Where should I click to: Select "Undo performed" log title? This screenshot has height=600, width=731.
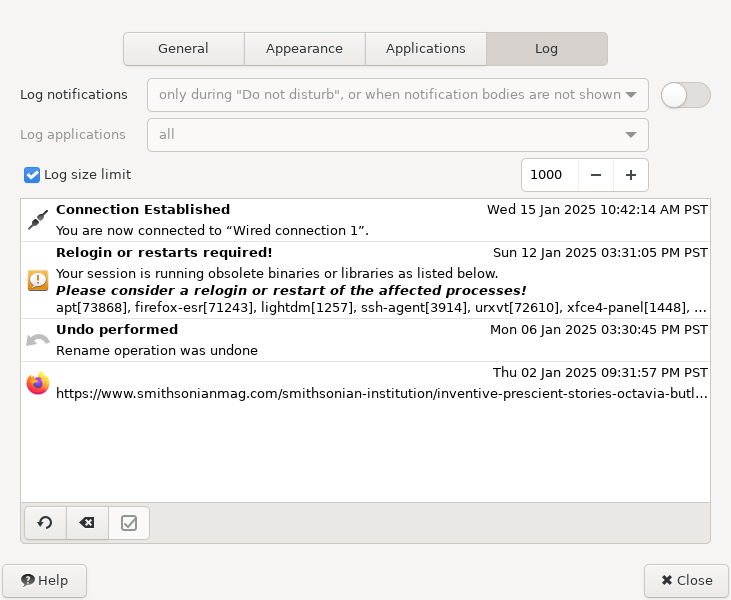click(117, 330)
